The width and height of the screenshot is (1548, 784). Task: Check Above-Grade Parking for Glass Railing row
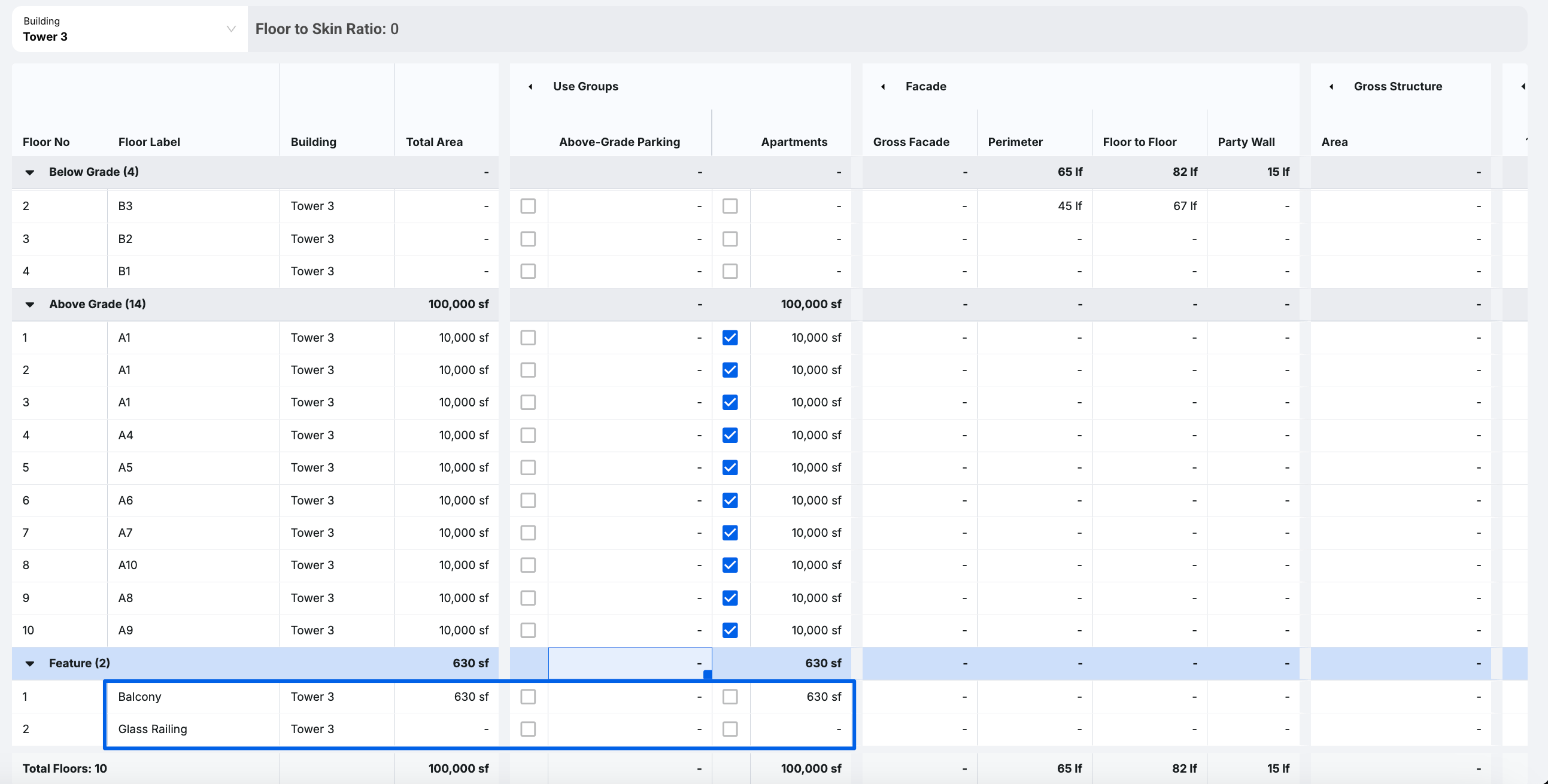(x=527, y=729)
